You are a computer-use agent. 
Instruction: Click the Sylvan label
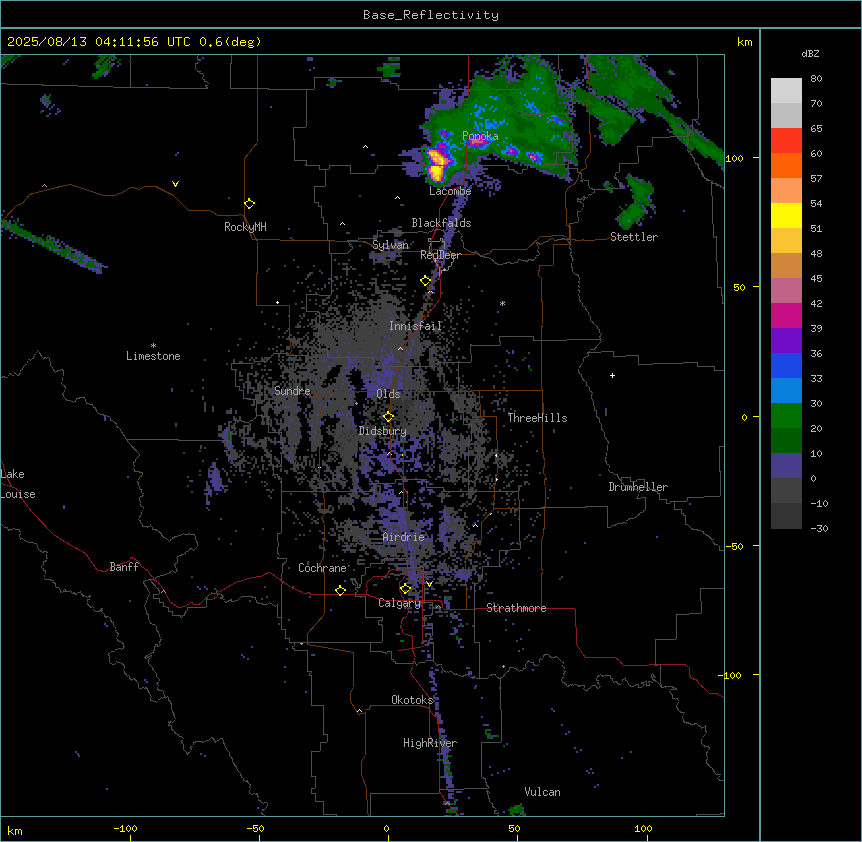390,245
